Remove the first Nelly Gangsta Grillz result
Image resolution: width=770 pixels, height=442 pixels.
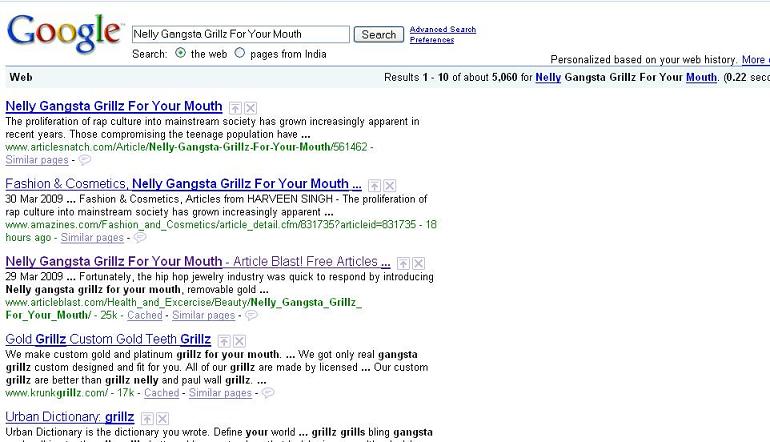(250, 108)
